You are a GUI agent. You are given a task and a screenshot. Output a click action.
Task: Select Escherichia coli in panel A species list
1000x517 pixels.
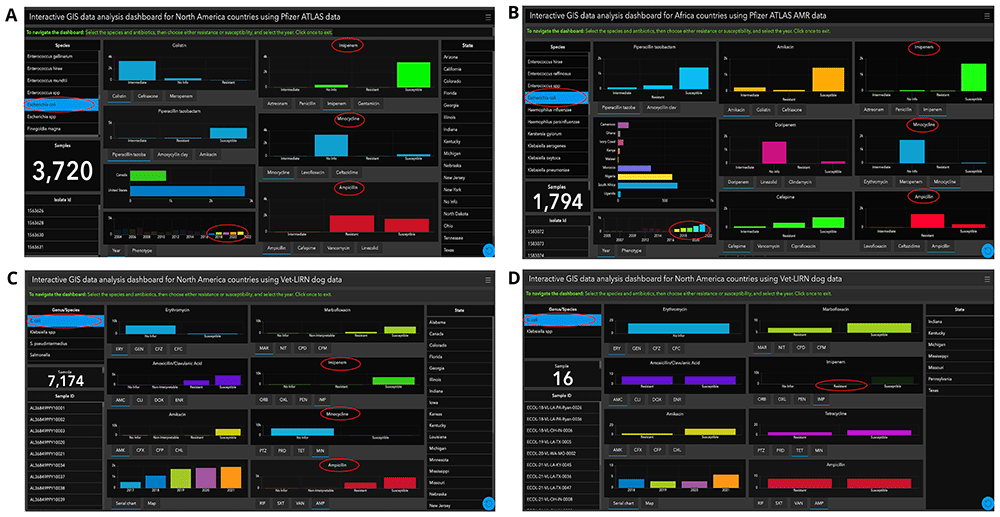(x=63, y=105)
